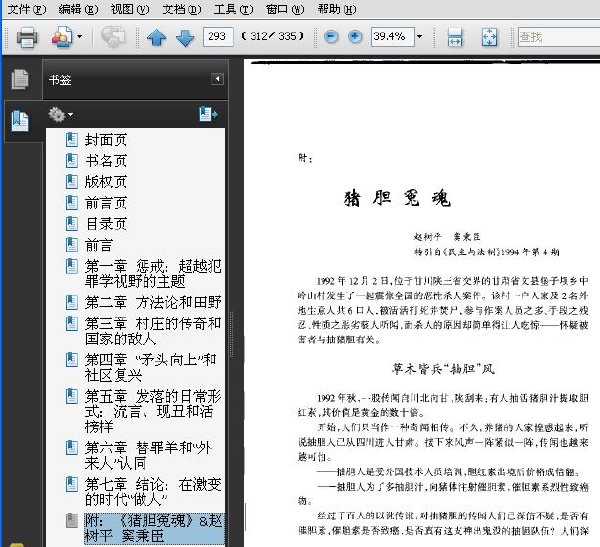Click bookmark icon beside 第一章
This screenshot has height=547, width=600.
[x=72, y=266]
